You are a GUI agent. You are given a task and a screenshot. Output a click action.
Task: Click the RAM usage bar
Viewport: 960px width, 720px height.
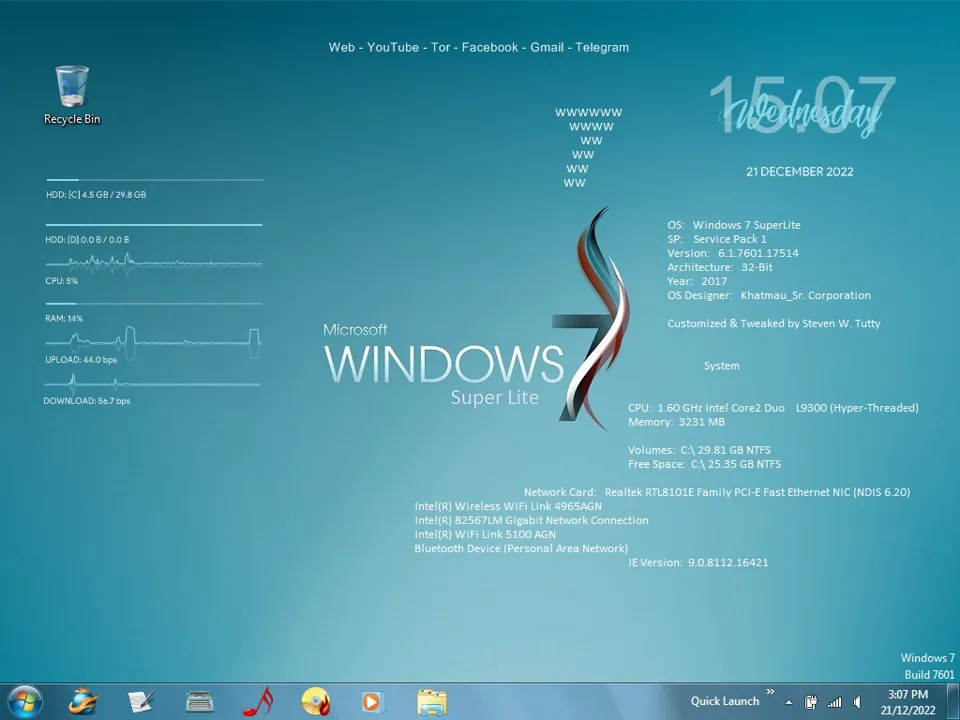(154, 304)
